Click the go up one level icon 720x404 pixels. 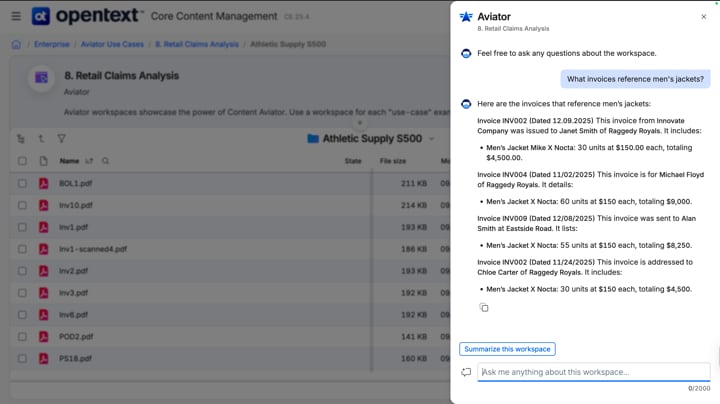41,138
